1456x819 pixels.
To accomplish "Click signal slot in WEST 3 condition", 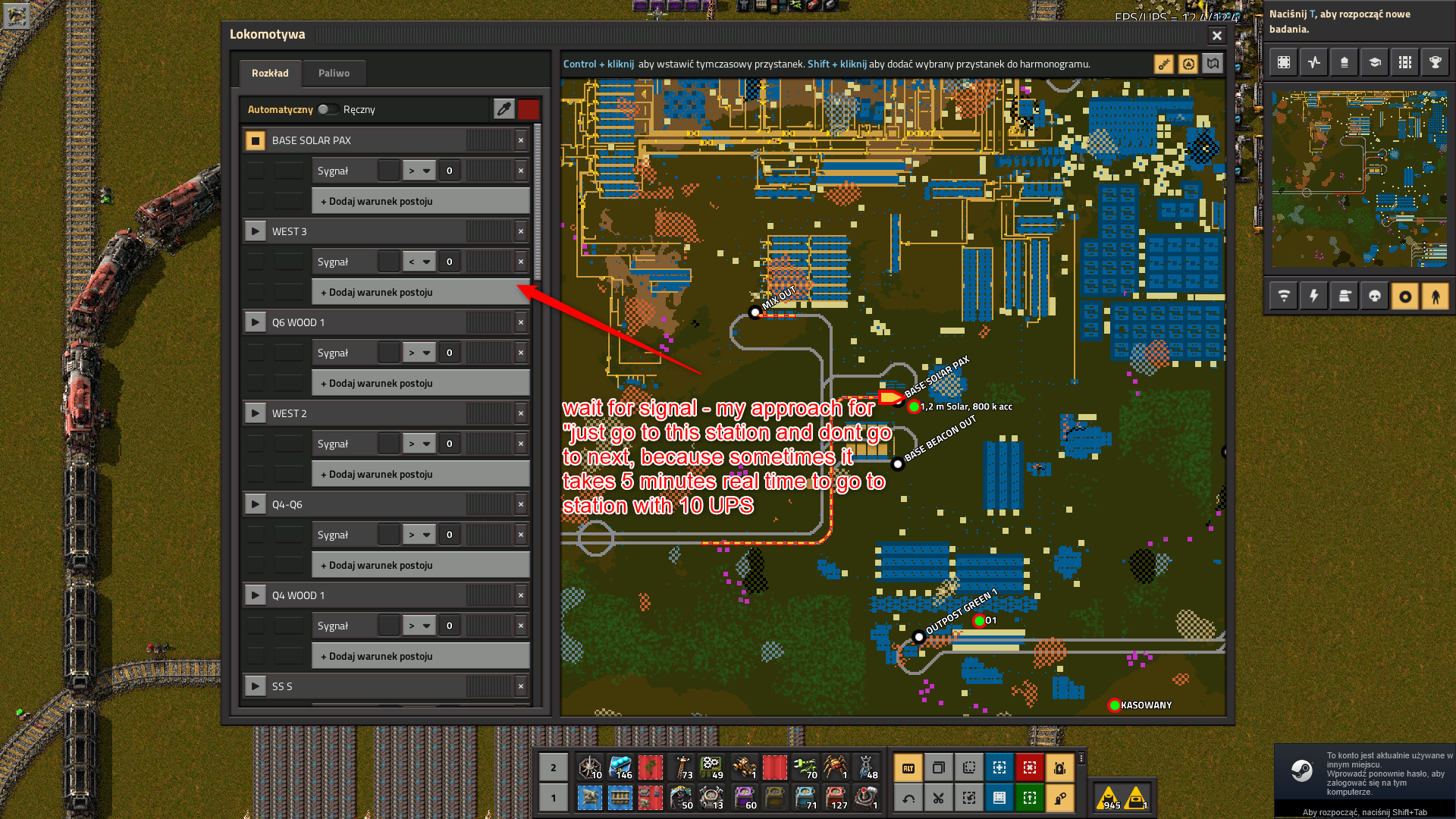I will click(389, 262).
